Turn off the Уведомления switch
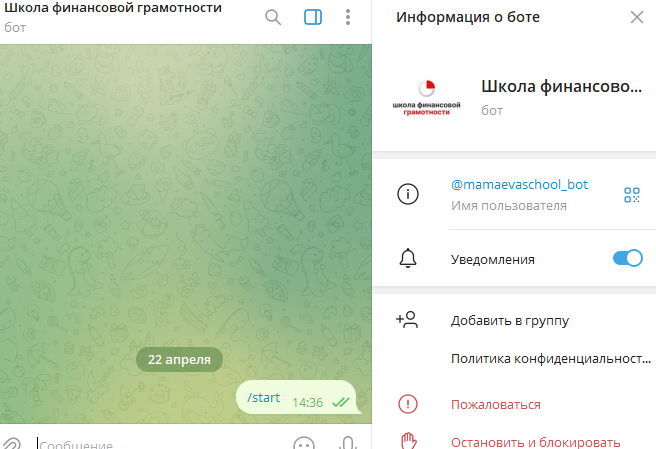This screenshot has height=449, width=656. click(x=628, y=258)
